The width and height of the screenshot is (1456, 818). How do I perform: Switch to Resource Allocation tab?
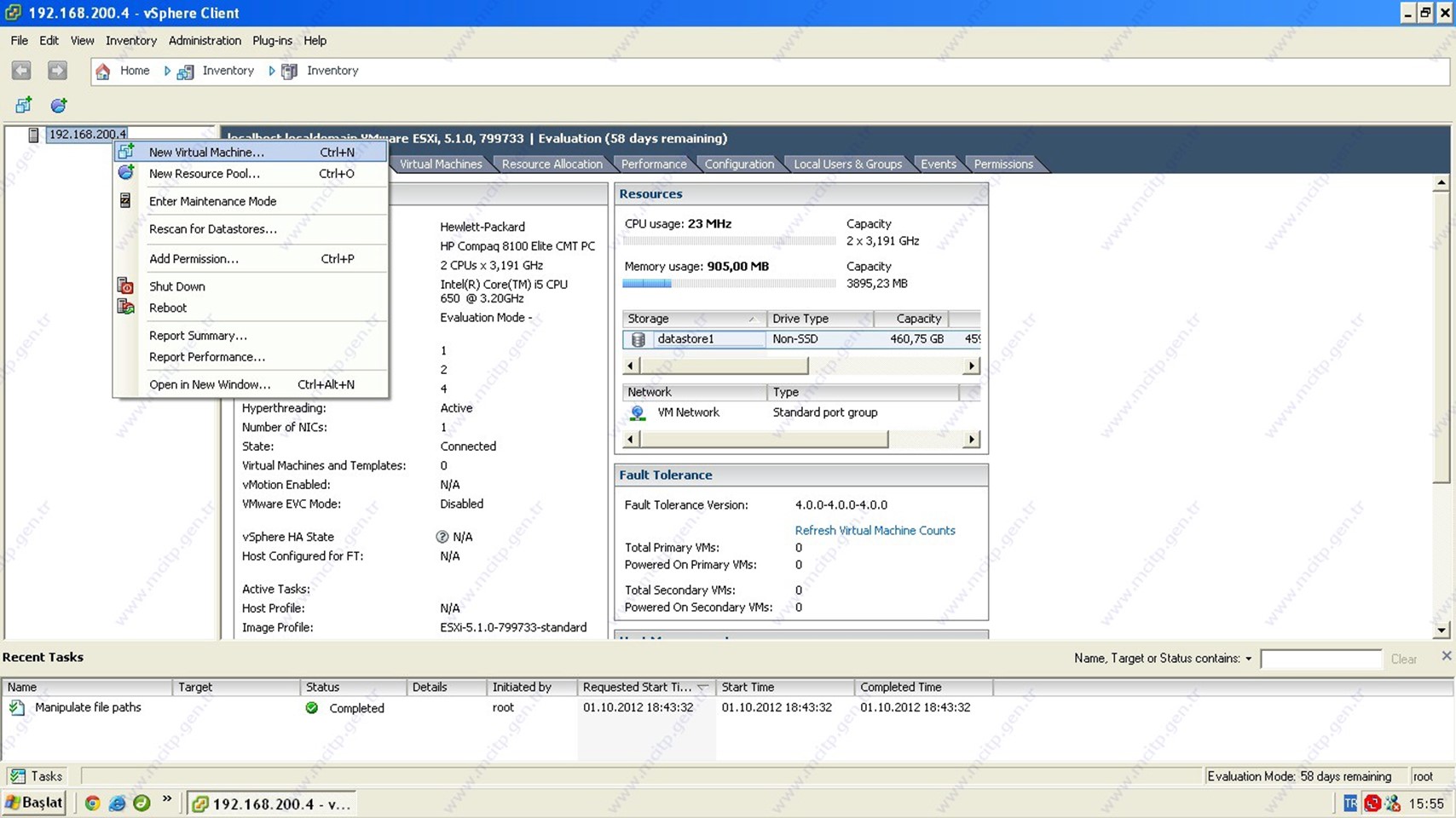(x=552, y=164)
